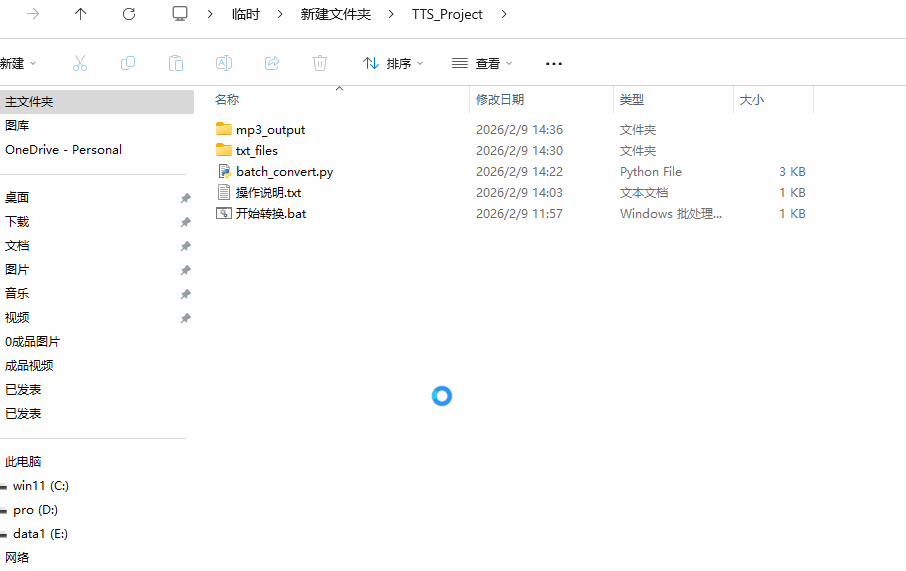Open 桌面 in quick access

click(x=17, y=198)
